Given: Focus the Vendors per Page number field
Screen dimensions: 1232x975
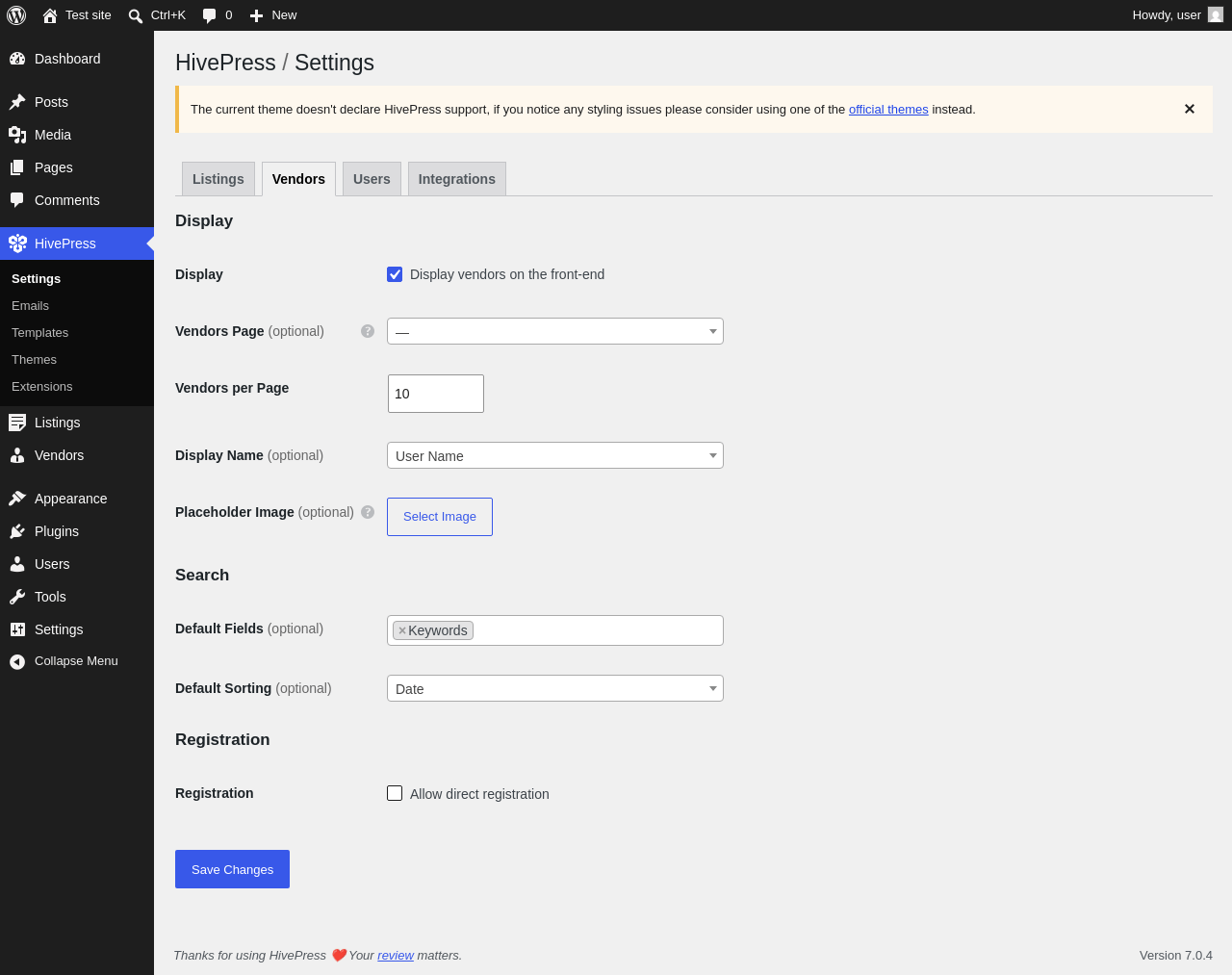Looking at the screenshot, I should pyautogui.click(x=436, y=394).
